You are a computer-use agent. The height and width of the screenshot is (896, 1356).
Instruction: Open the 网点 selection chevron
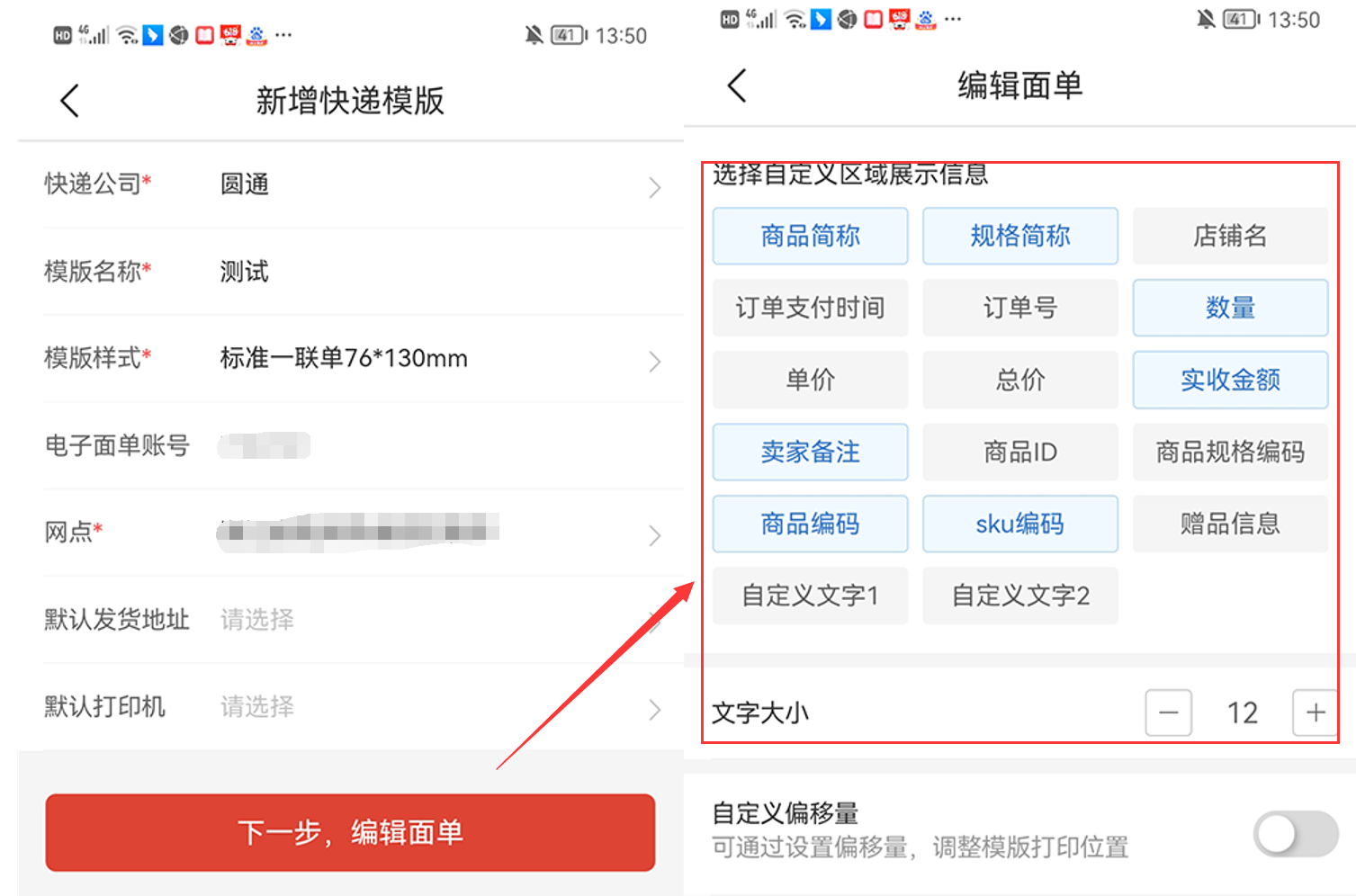tap(654, 535)
